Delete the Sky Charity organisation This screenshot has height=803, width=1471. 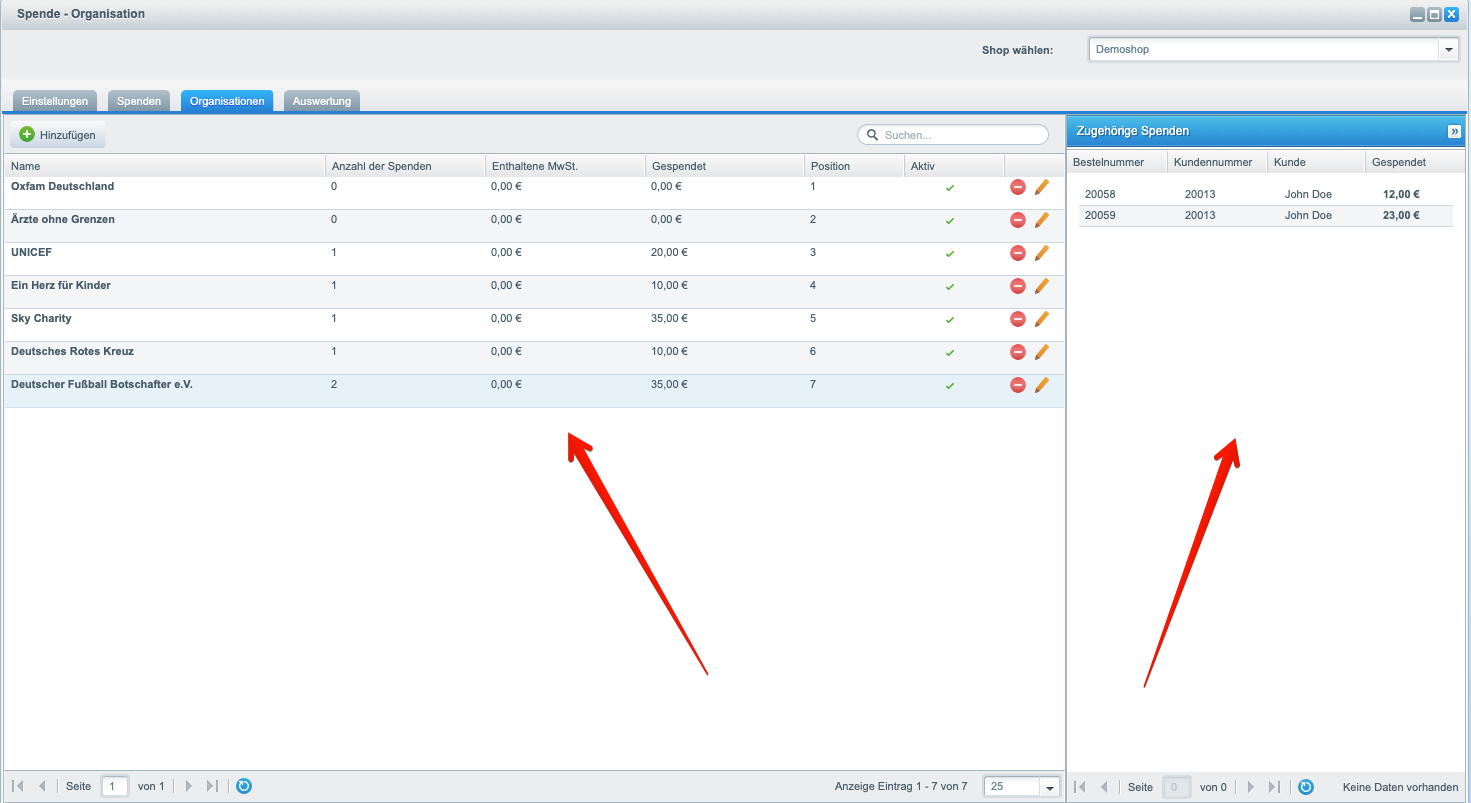[1018, 319]
